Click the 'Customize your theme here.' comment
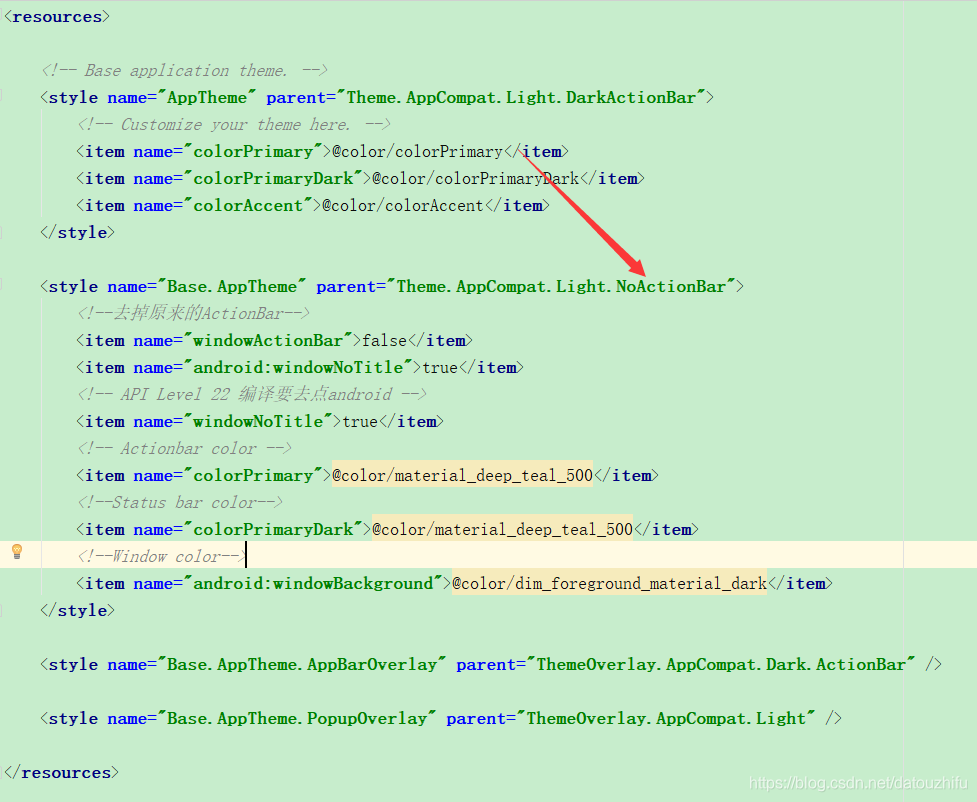Image resolution: width=977 pixels, height=802 pixels. click(x=234, y=125)
